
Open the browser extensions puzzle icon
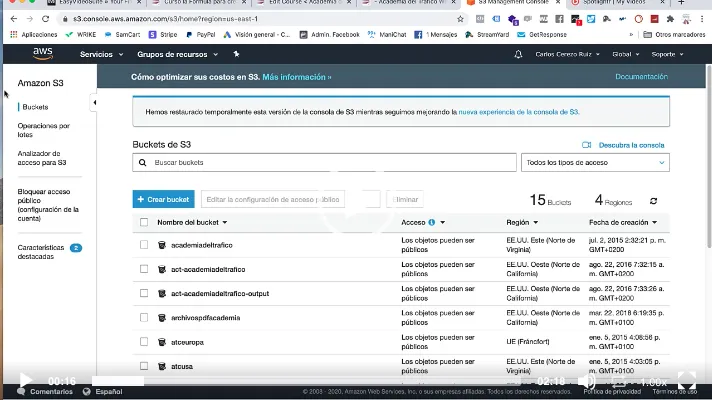point(670,19)
